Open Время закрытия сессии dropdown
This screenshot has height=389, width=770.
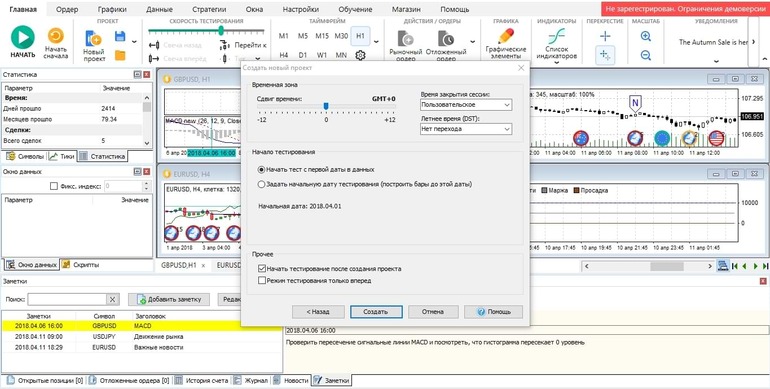(x=466, y=105)
